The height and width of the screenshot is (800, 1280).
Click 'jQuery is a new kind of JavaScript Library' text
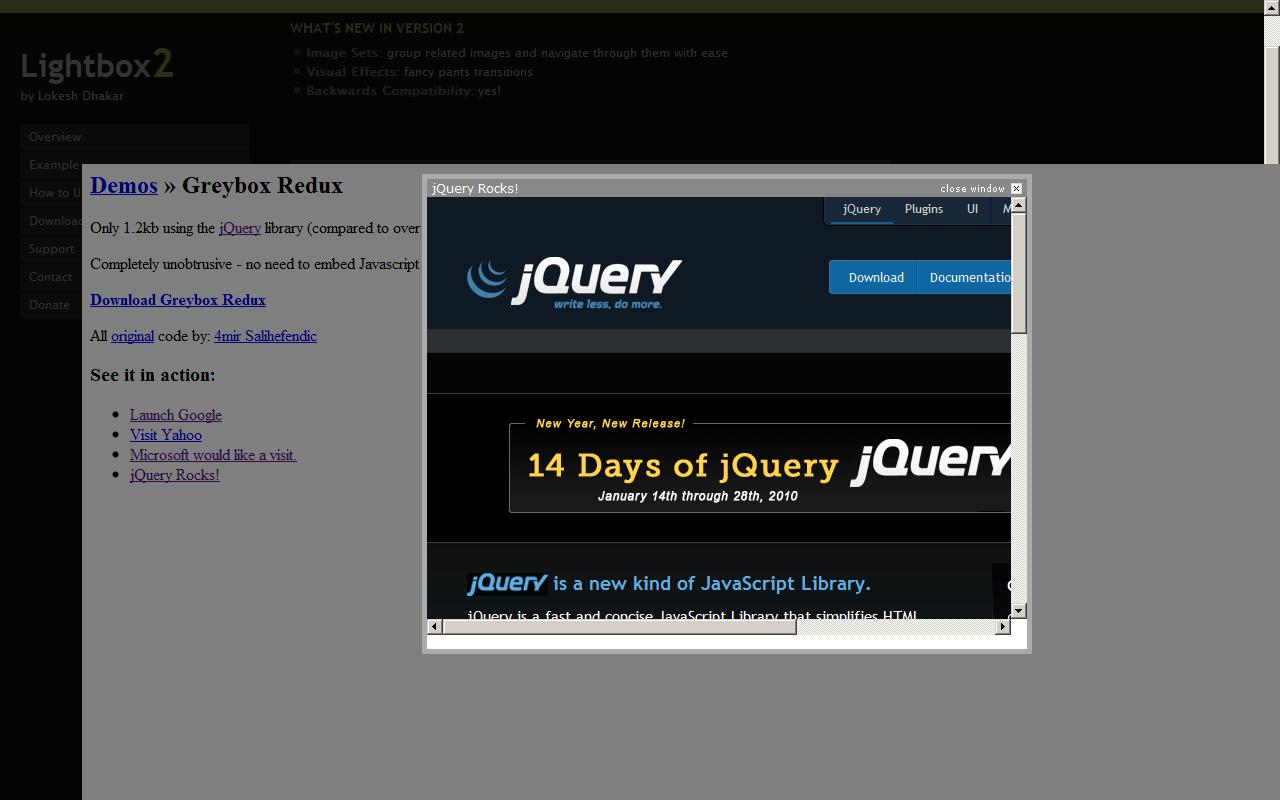669,583
